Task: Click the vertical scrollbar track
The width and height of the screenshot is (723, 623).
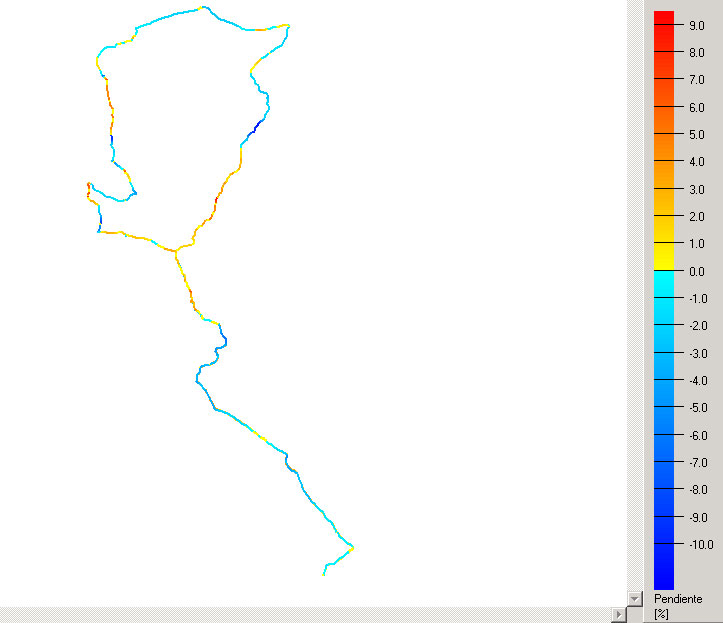Action: 634,296
